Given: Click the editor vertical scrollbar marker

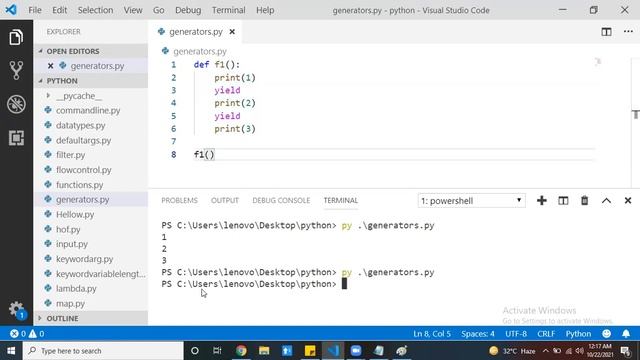Looking at the screenshot, I should point(636,115).
